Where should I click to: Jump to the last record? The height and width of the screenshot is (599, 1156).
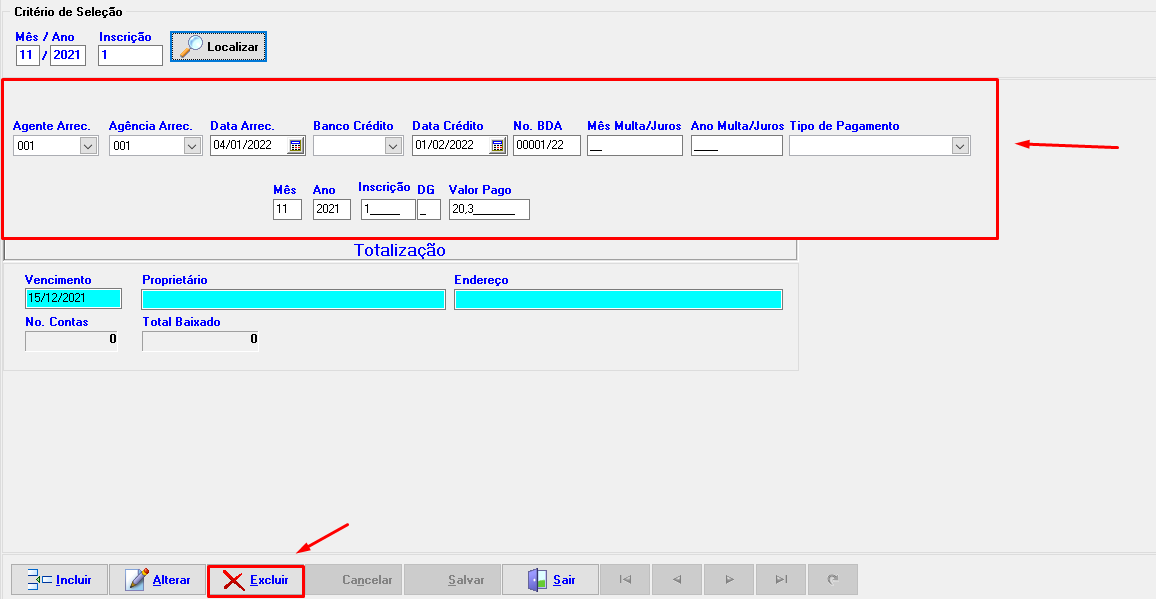[x=781, y=580]
